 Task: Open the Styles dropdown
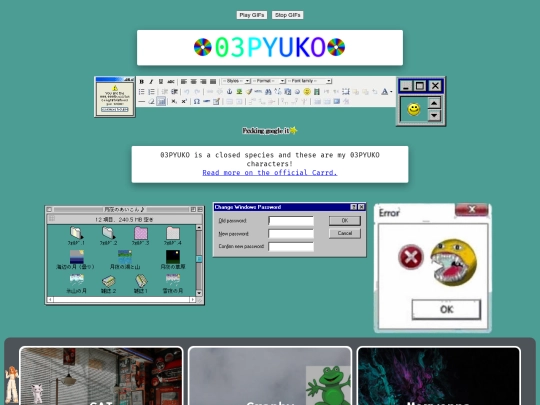(236, 81)
